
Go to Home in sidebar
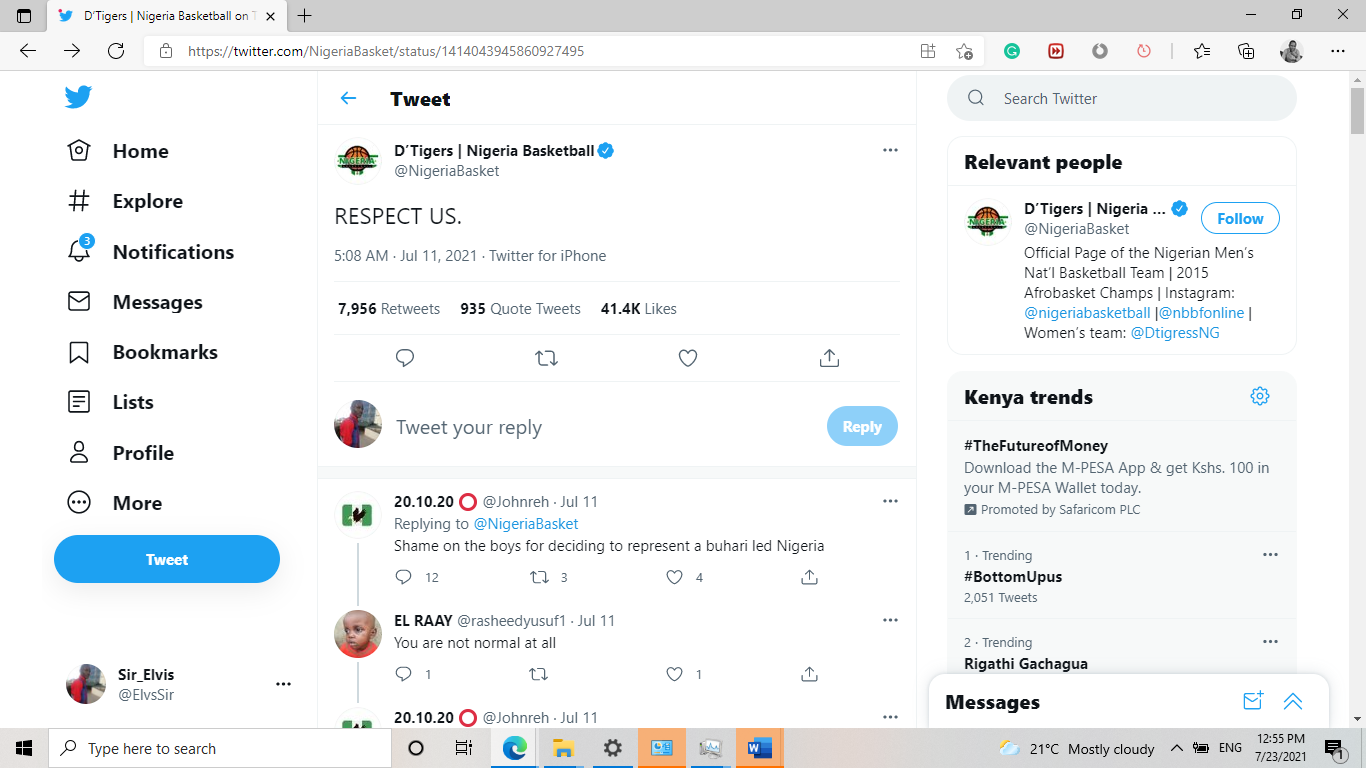(118, 151)
